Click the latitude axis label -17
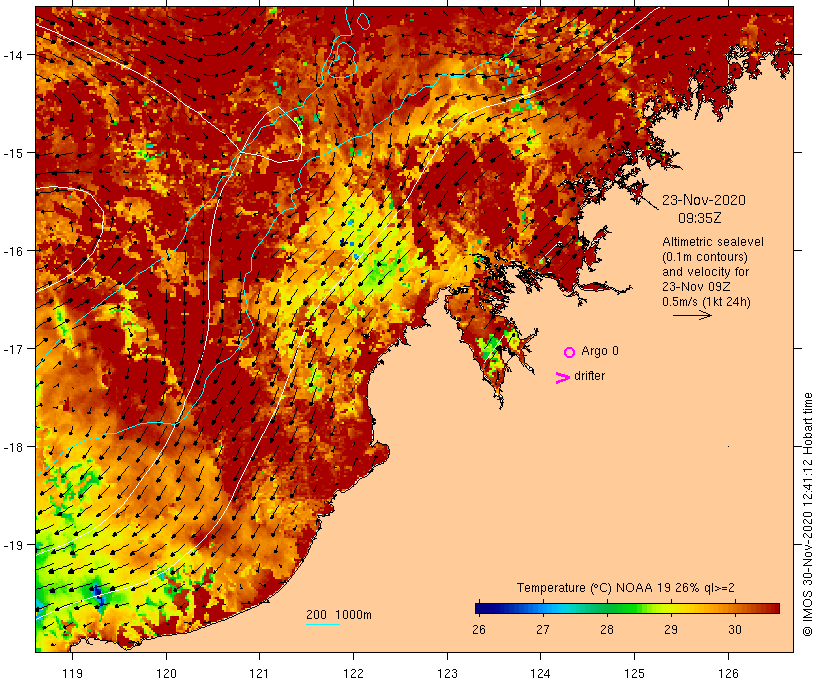This screenshot has width=820, height=680. tap(13, 349)
